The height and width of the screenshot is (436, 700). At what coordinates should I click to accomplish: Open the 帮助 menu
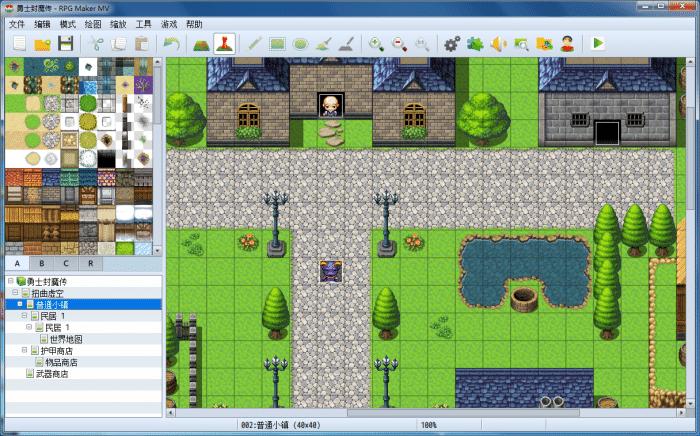click(x=194, y=24)
